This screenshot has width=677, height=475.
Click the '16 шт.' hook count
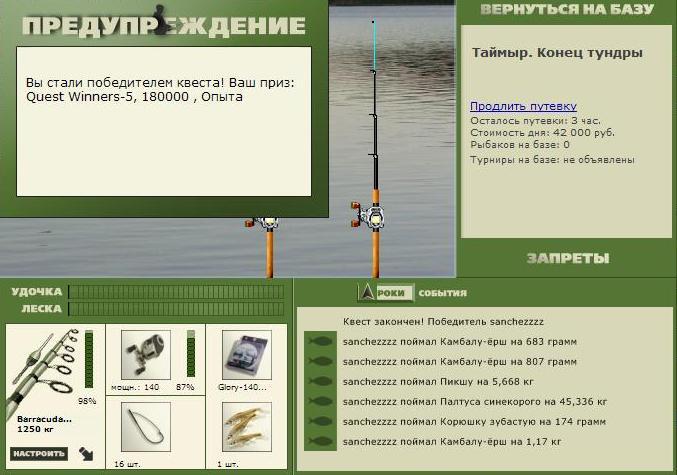coord(127,465)
